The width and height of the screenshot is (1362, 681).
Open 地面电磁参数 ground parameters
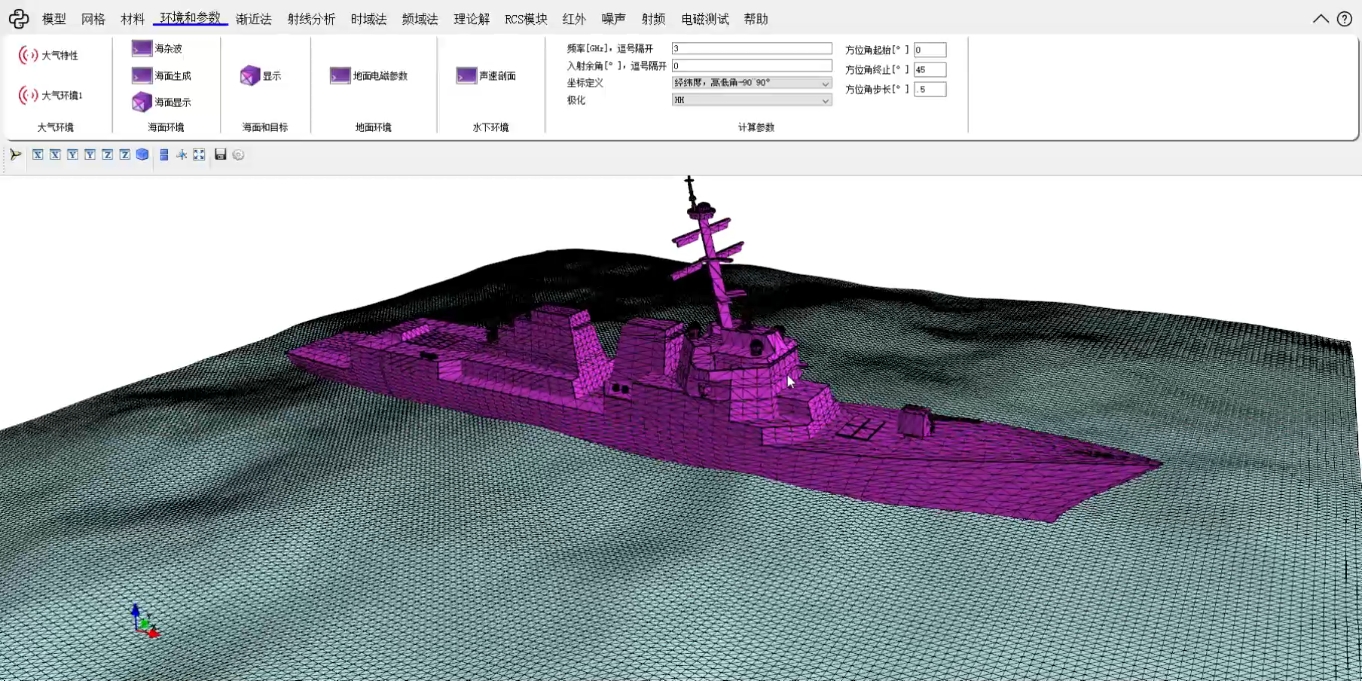tap(340, 76)
